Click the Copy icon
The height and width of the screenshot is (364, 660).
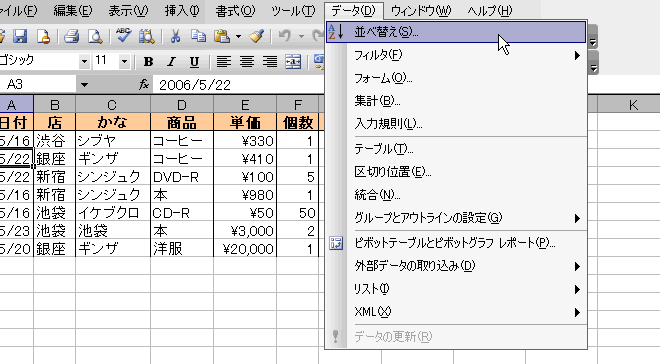198,36
